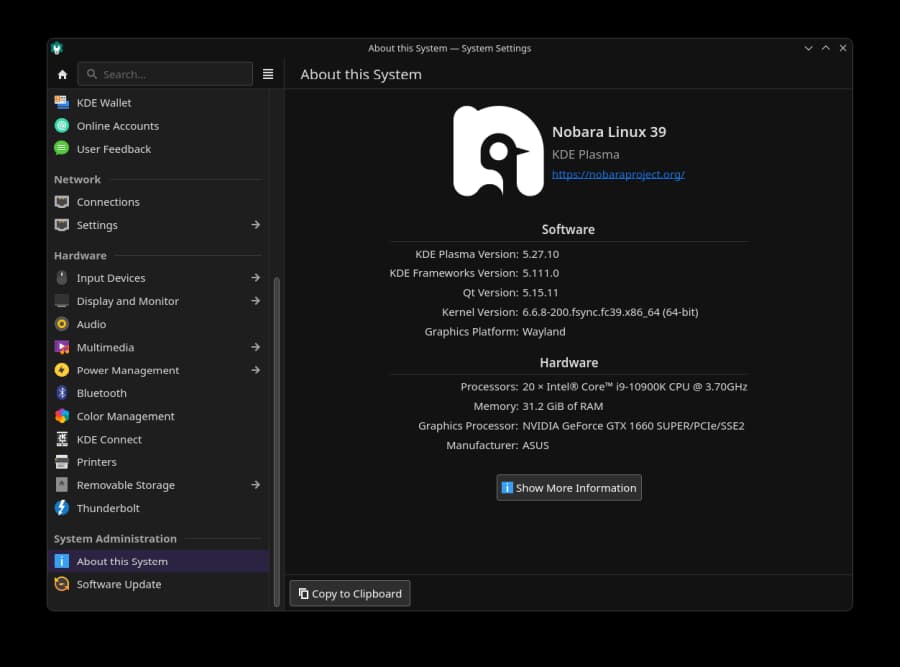Click the Power Management icon
The image size is (900, 667).
coord(62,370)
